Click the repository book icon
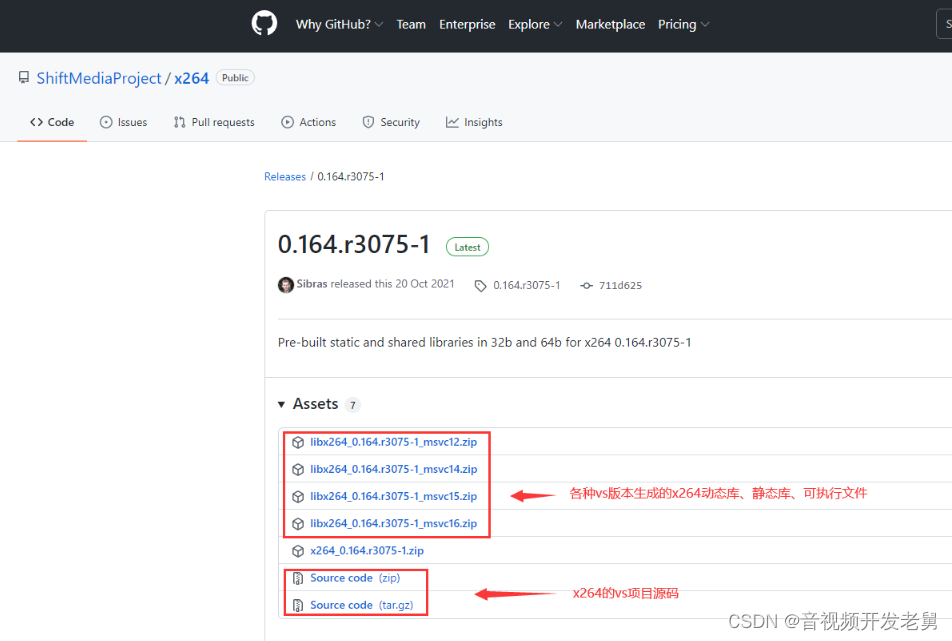This screenshot has height=641, width=952. pos(24,78)
